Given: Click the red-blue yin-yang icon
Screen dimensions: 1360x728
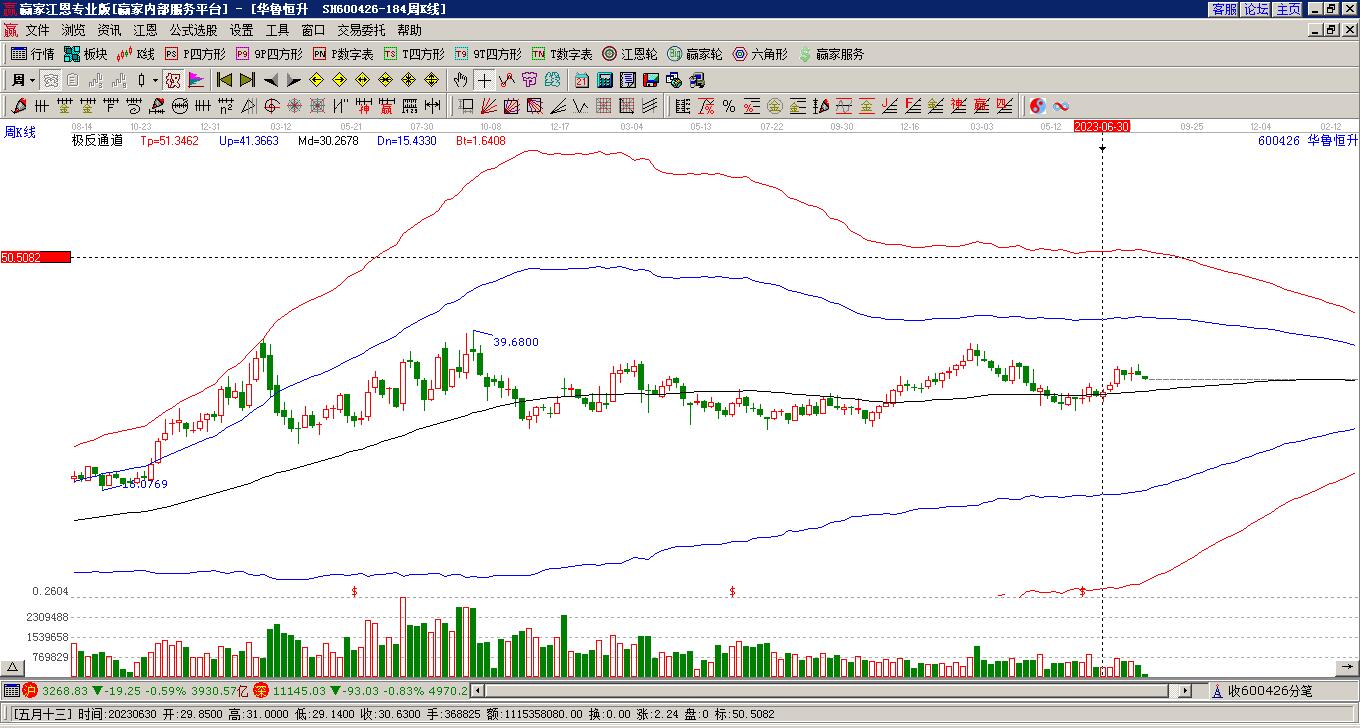Looking at the screenshot, I should tap(1038, 106).
